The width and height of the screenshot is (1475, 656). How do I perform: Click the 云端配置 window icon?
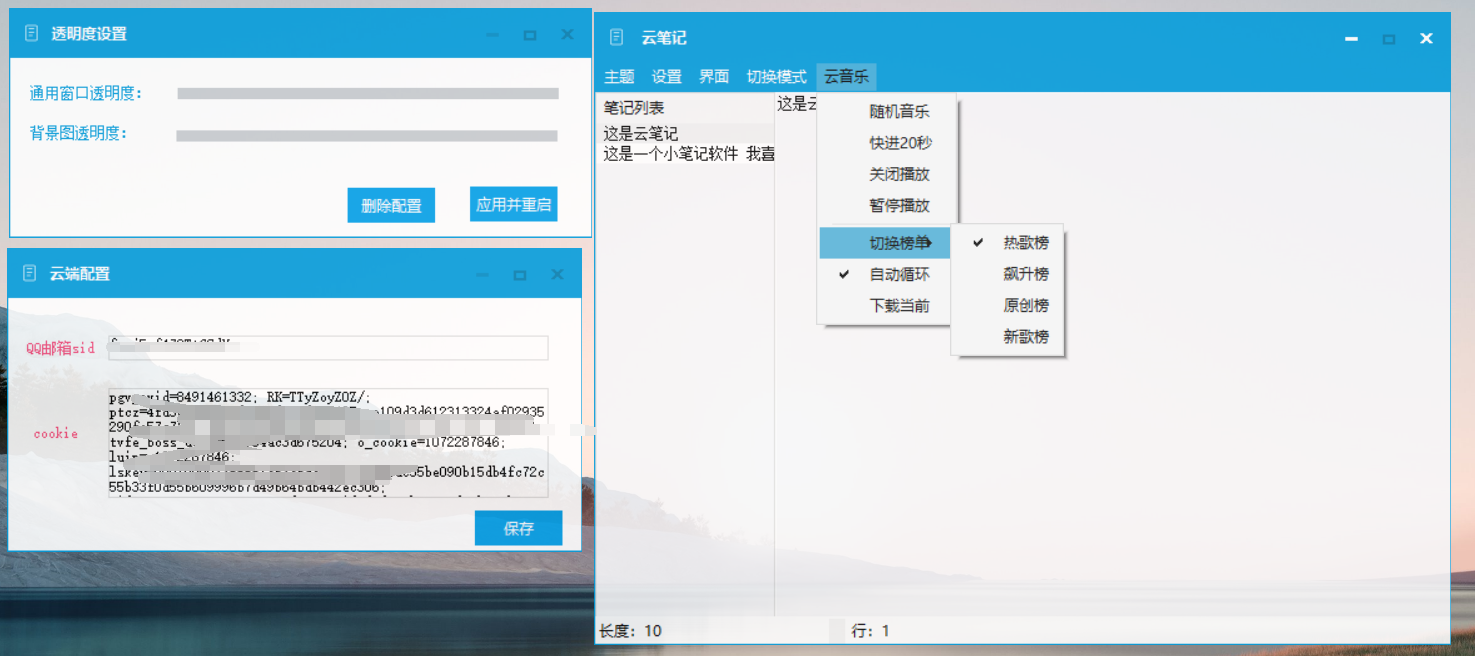(27, 273)
